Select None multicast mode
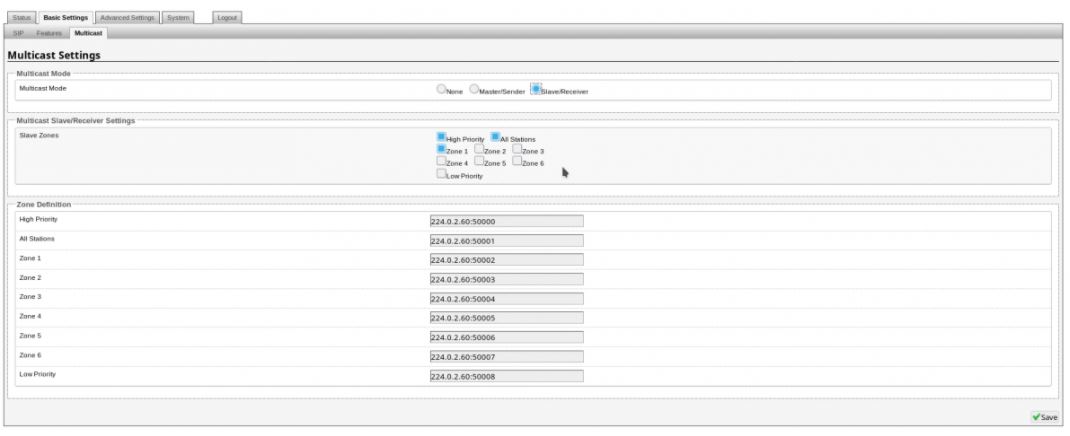This screenshot has width=1070, height=436. 441,90
